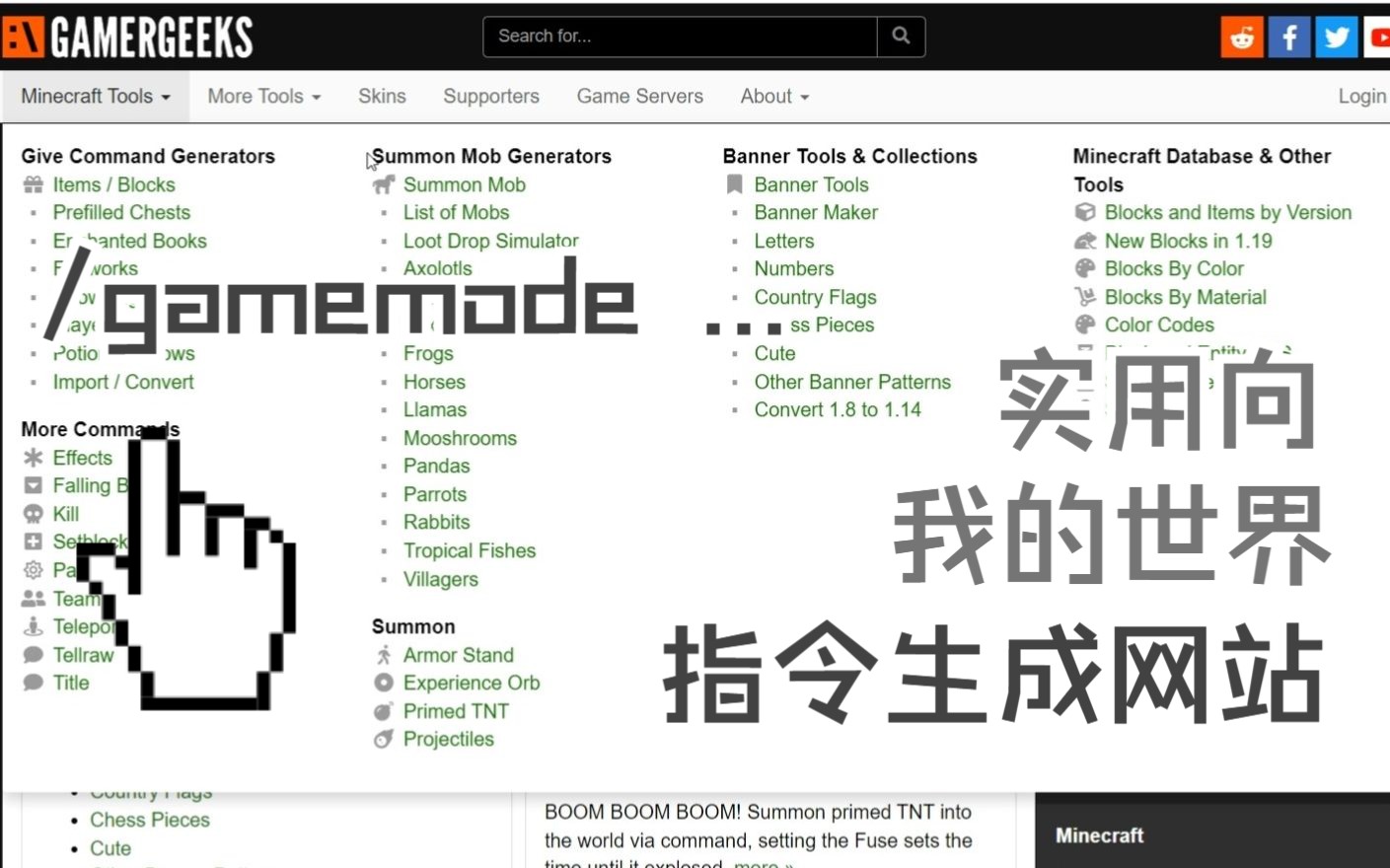Open Frogs summon generator
The height and width of the screenshot is (868, 1390).
pos(428,353)
